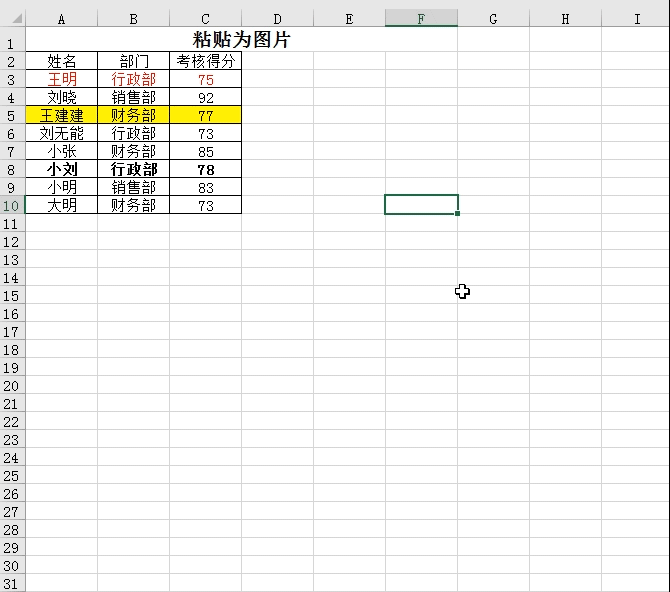Image resolution: width=670 pixels, height=592 pixels.
Task: Select column H header
Action: pyautogui.click(x=565, y=19)
